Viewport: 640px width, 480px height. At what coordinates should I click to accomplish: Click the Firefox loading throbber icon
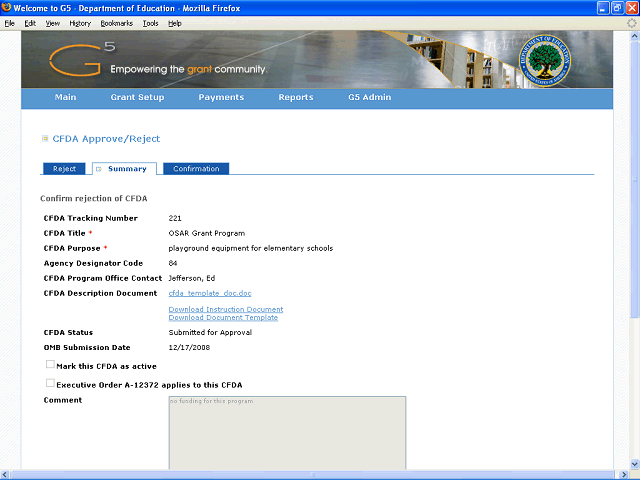click(x=631, y=23)
